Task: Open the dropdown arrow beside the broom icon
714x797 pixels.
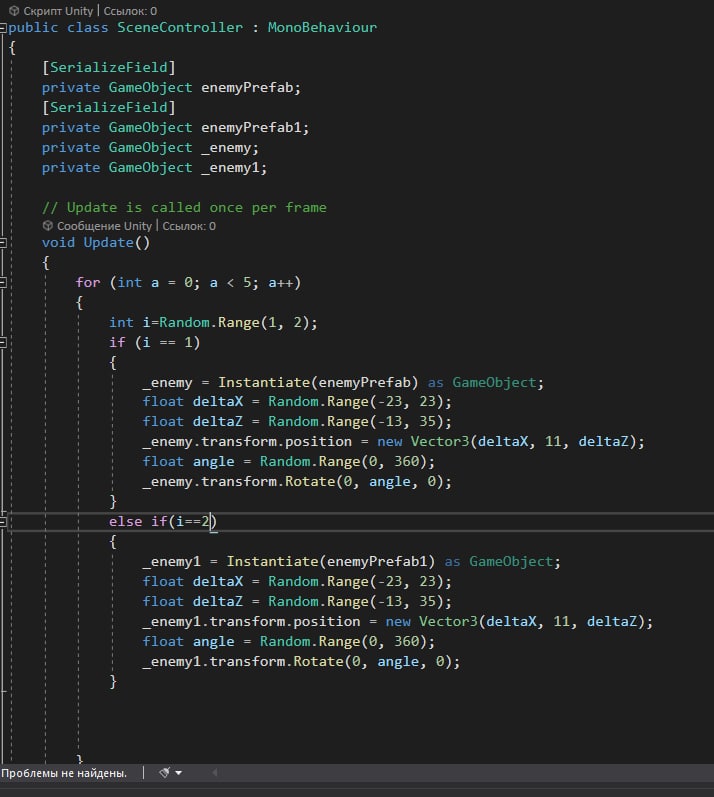Action: pos(178,773)
